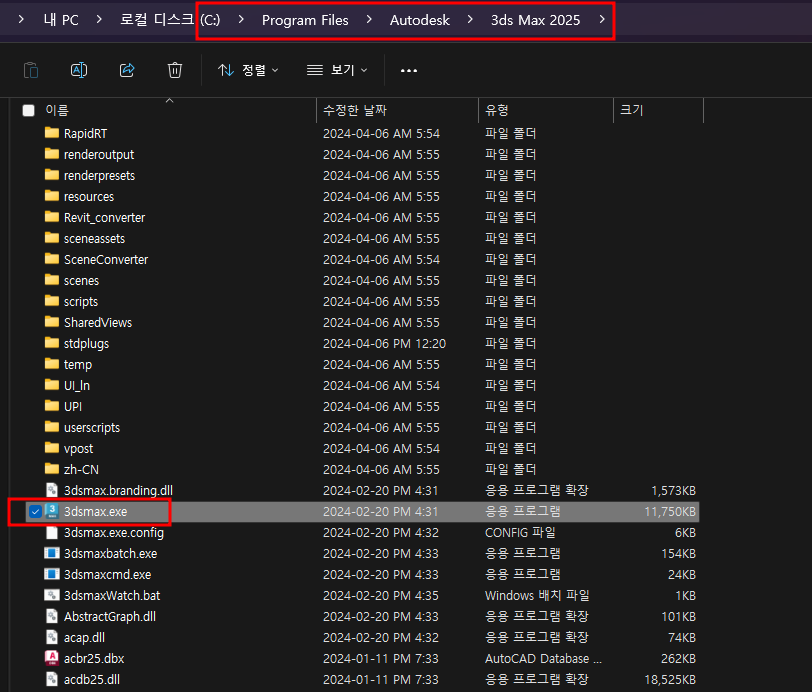Select the stdplugs folder icon
The width and height of the screenshot is (812, 692).
(52, 343)
